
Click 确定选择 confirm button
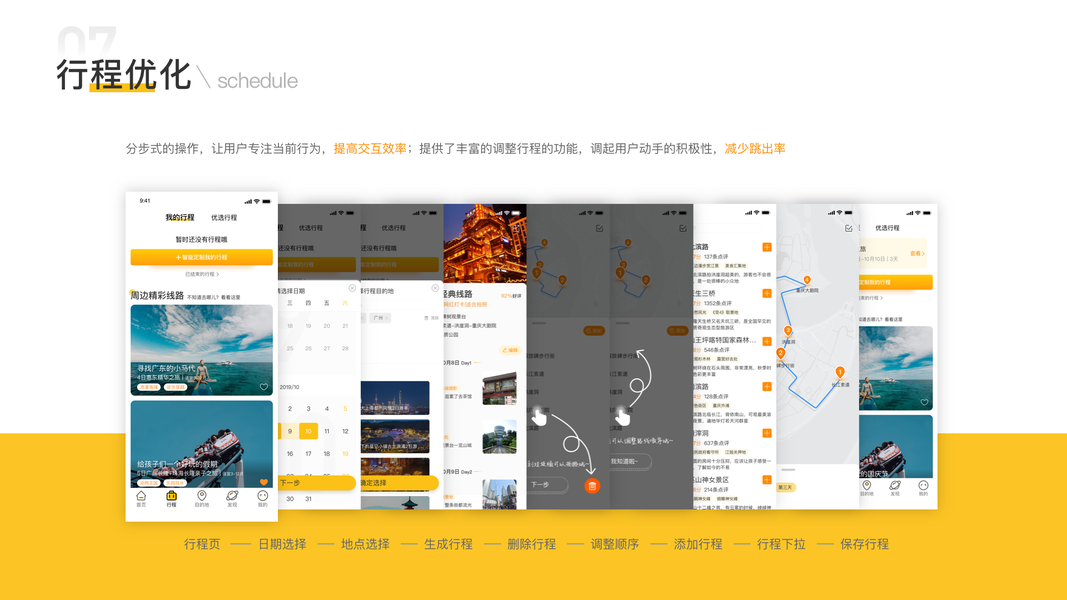tap(400, 483)
